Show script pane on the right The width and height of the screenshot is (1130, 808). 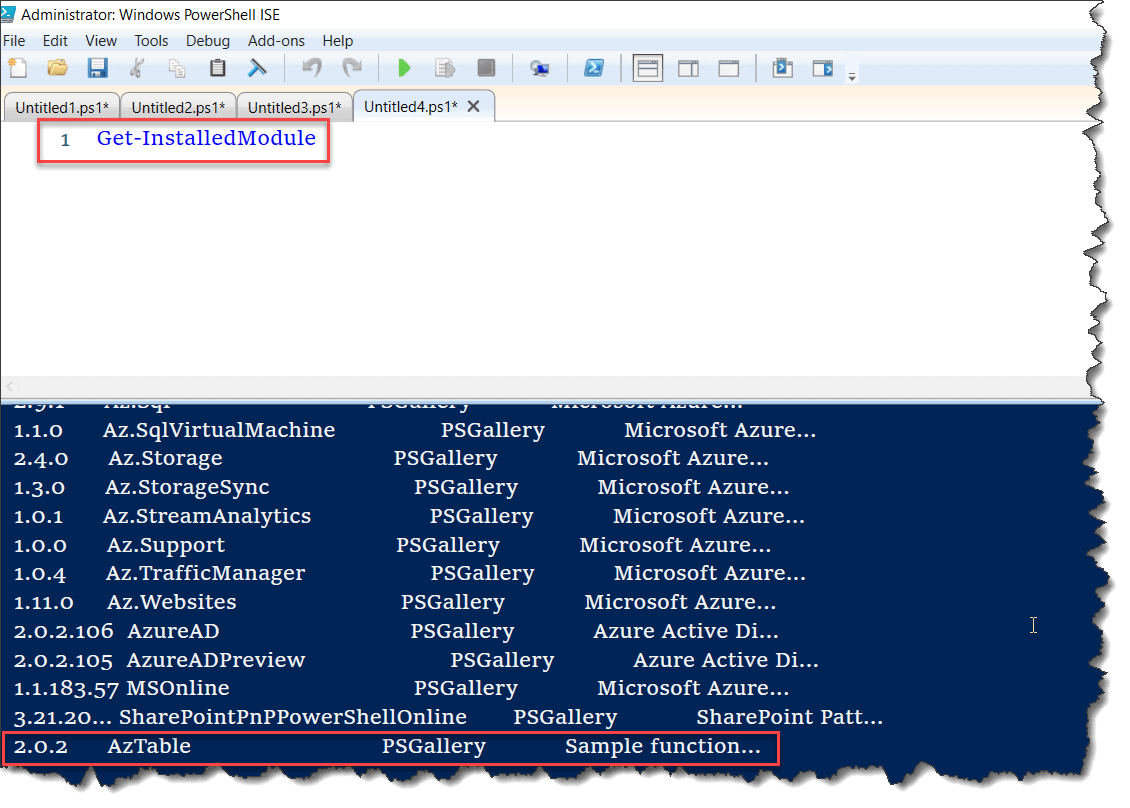pyautogui.click(x=688, y=68)
